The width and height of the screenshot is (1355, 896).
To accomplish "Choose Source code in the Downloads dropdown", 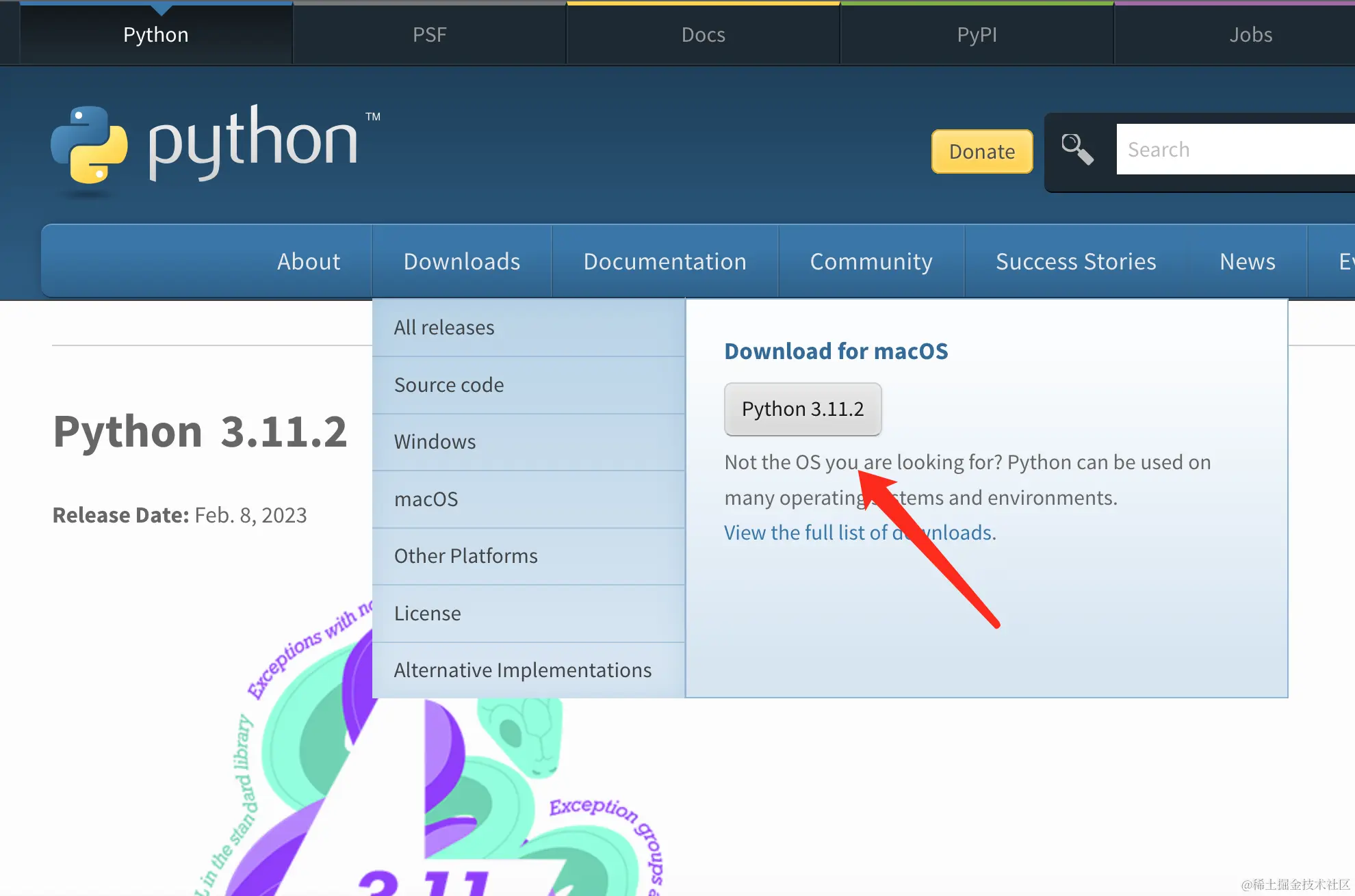I will (528, 385).
